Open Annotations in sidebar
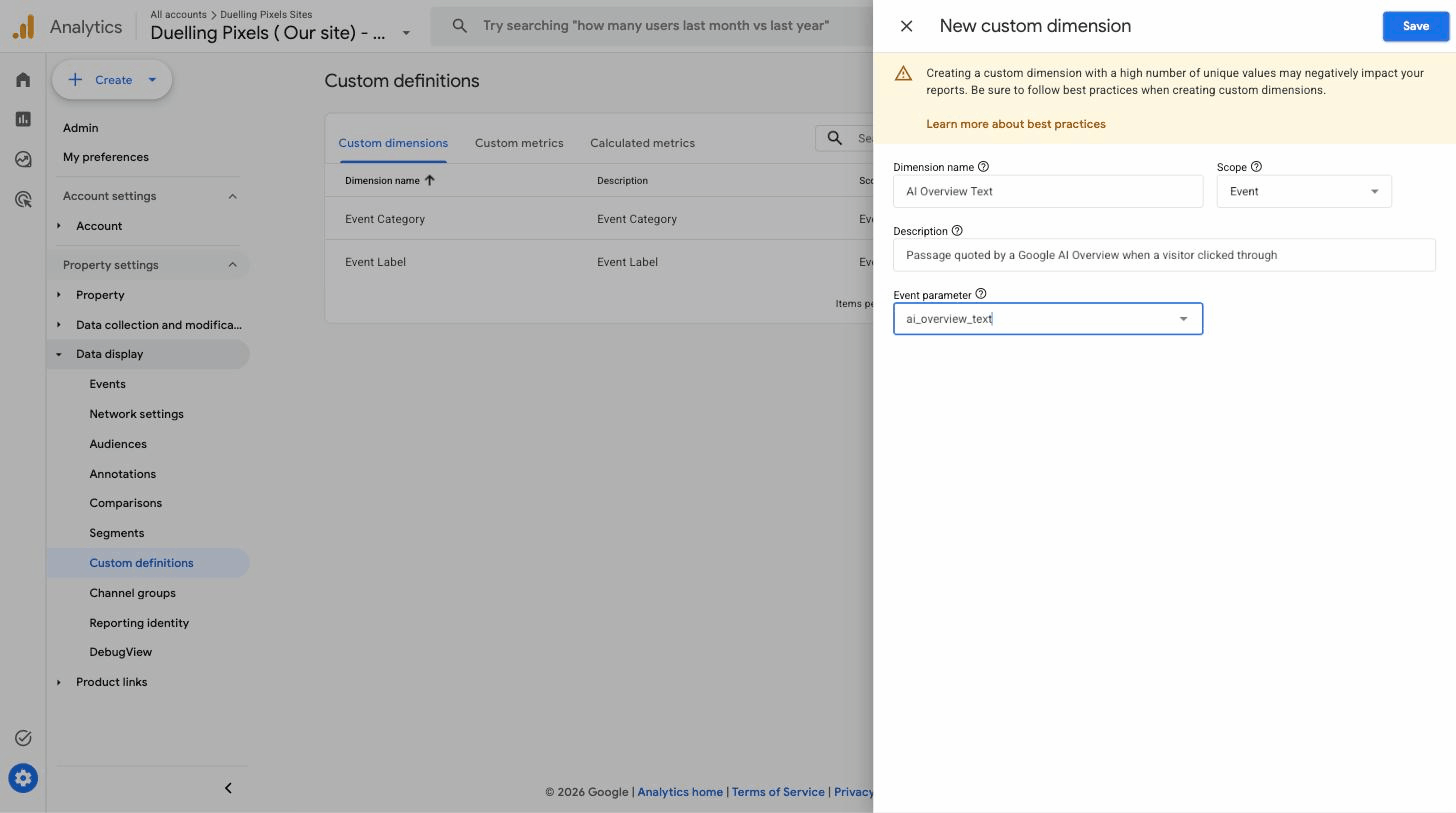This screenshot has height=813, width=1456. pyautogui.click(x=122, y=474)
